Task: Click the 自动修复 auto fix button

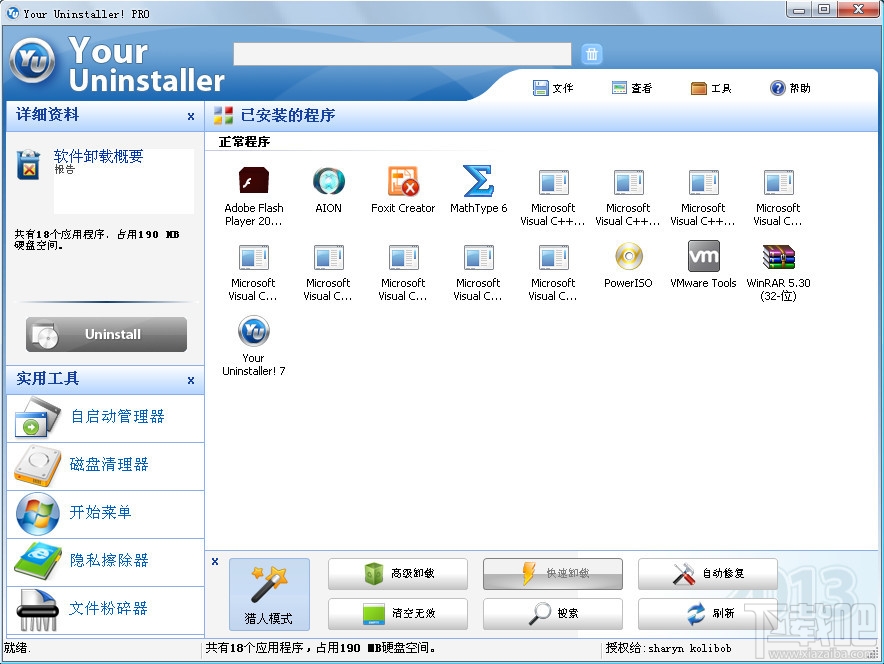Action: [x=708, y=574]
